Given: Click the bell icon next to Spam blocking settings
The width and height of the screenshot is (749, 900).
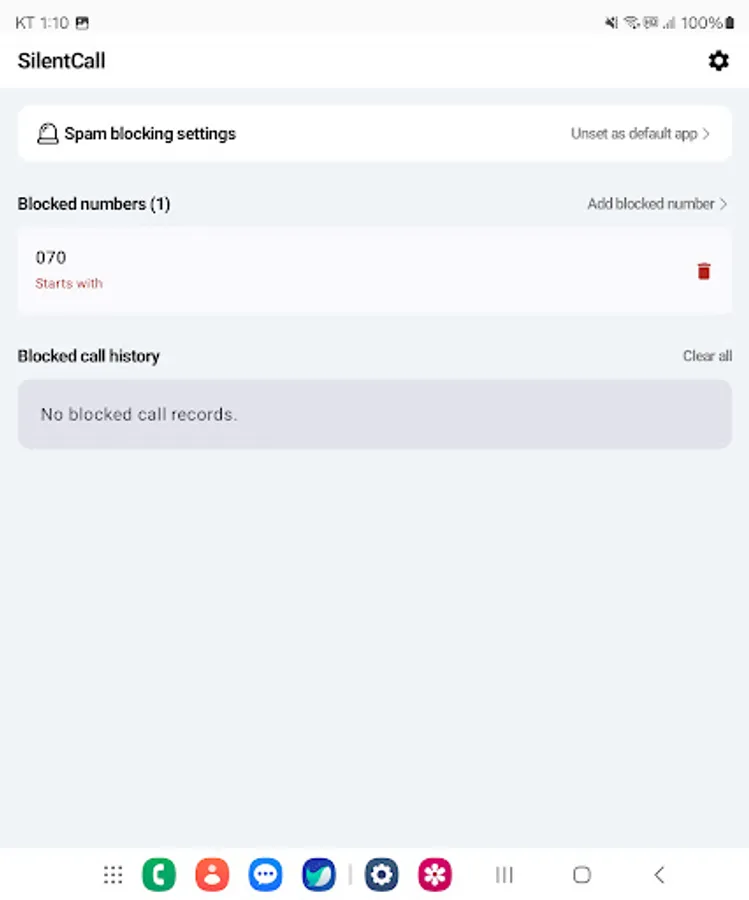Looking at the screenshot, I should [x=46, y=133].
